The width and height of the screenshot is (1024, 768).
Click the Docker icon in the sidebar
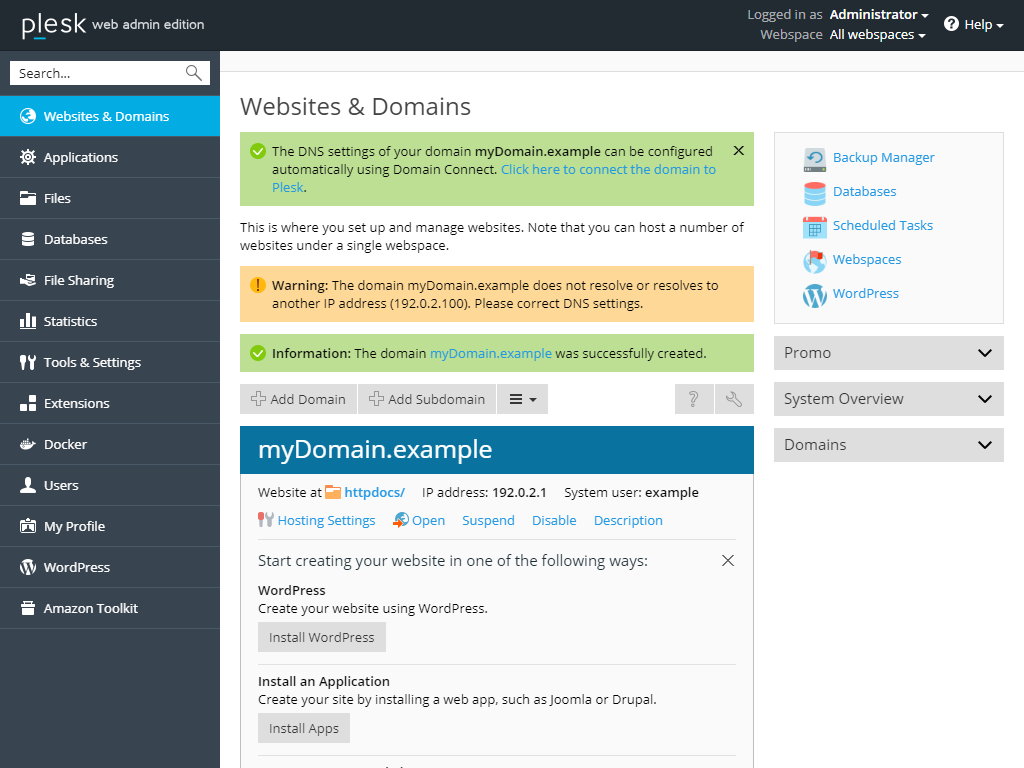tap(30, 443)
